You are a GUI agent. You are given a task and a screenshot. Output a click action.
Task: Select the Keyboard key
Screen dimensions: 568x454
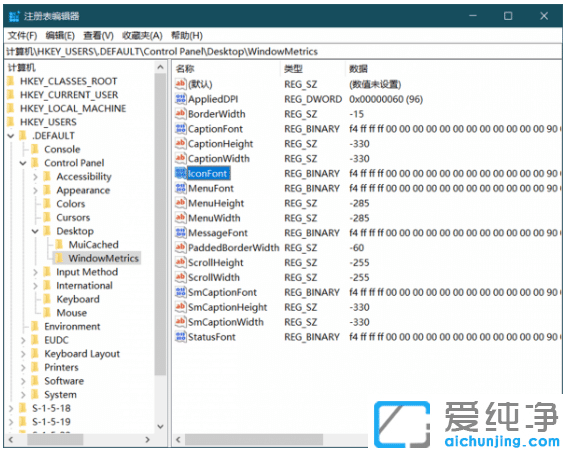[78, 299]
